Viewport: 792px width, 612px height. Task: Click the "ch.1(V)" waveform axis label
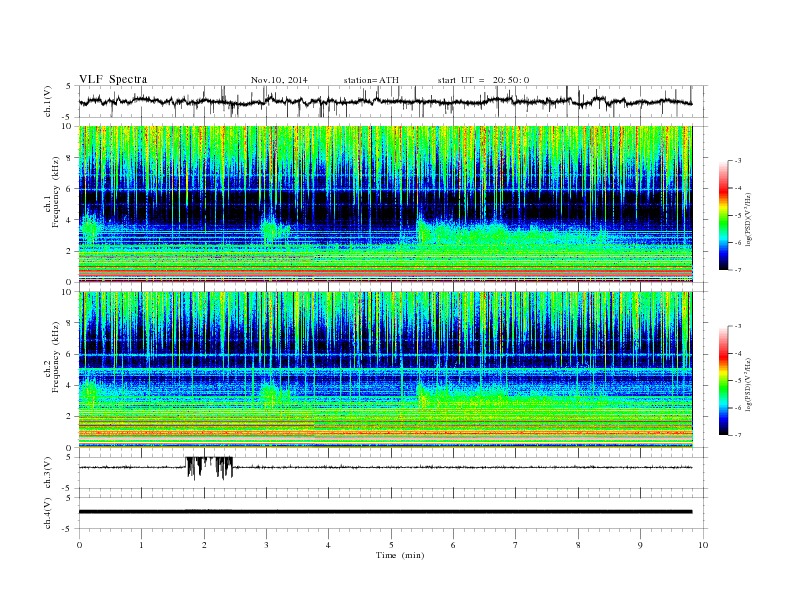[48, 101]
